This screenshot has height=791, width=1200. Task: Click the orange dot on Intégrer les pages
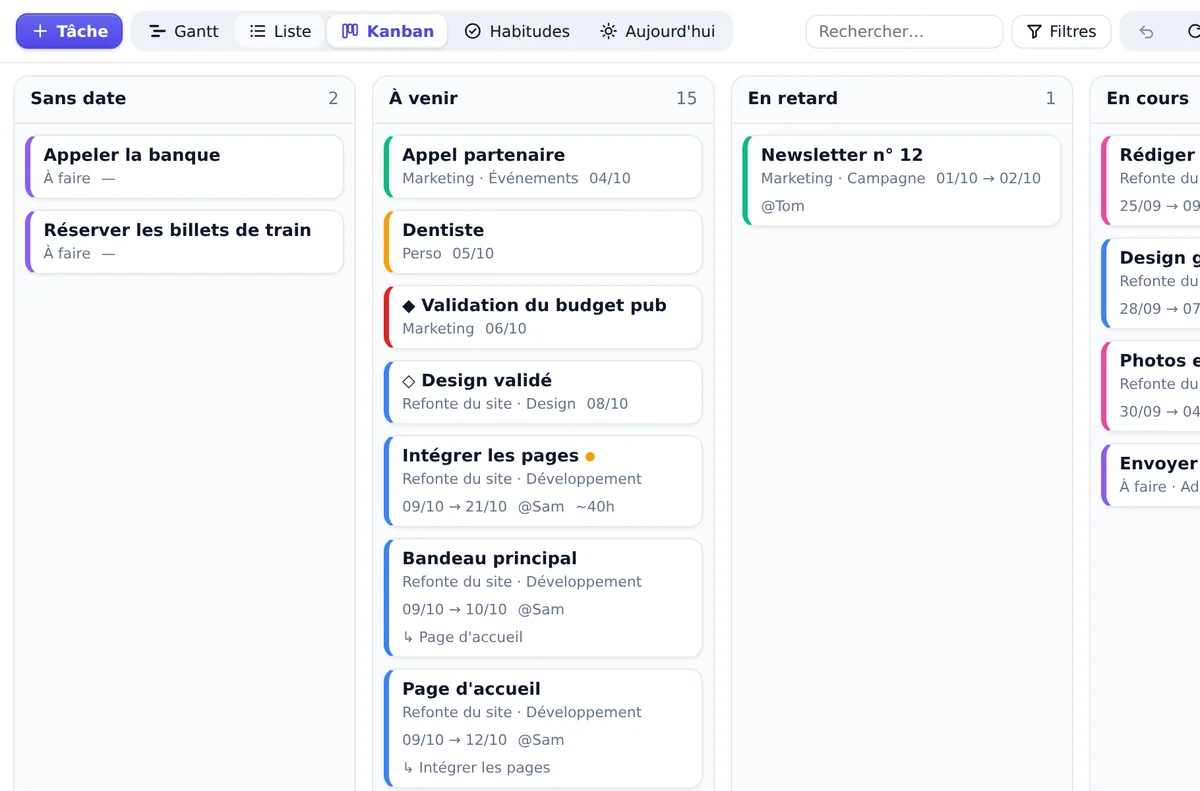coord(590,456)
